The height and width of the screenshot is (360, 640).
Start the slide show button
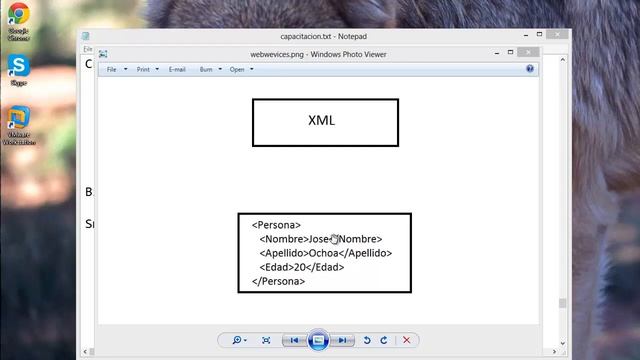coord(318,340)
